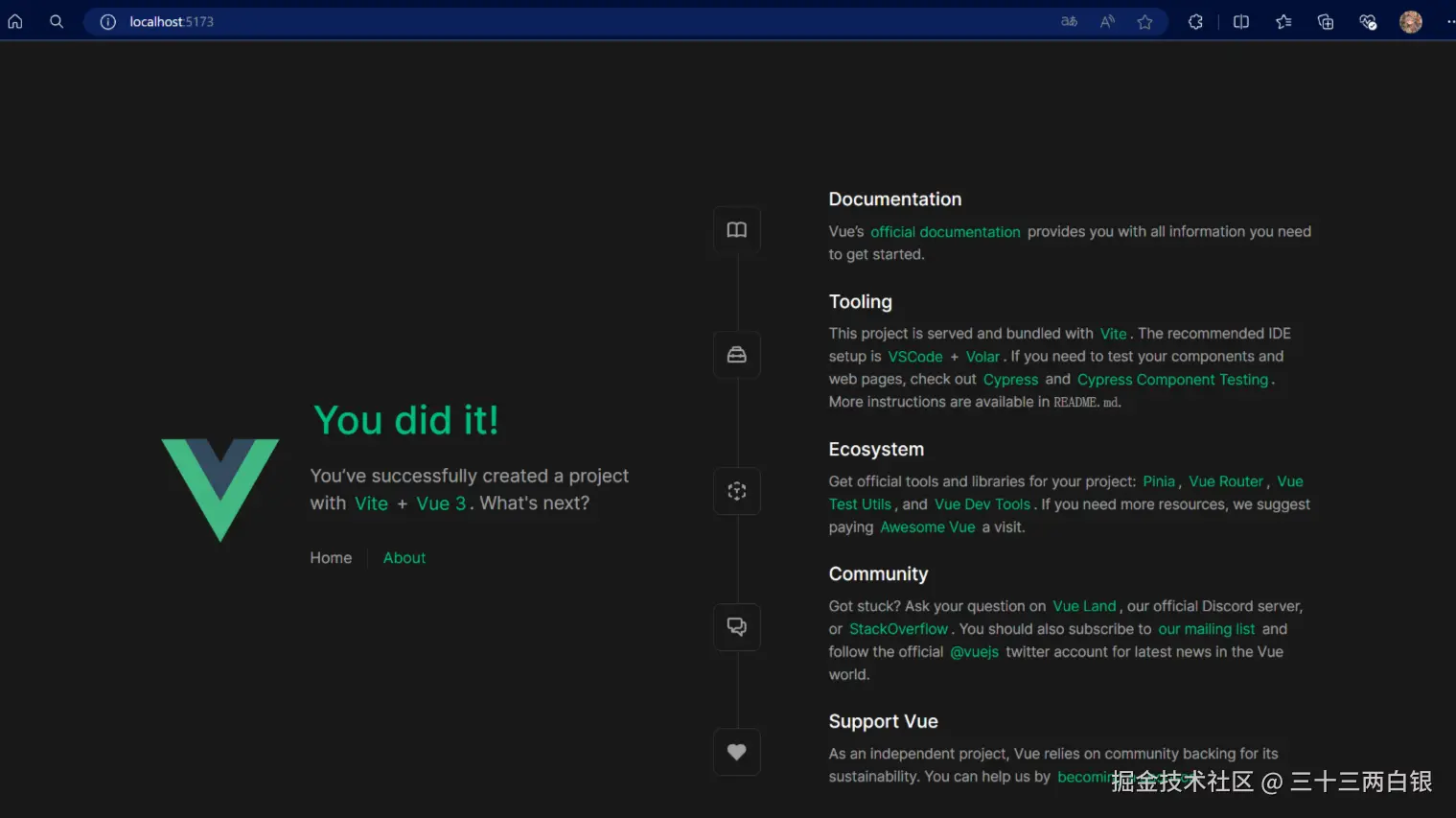The width and height of the screenshot is (1456, 818).
Task: Open the Vue Dev Tools link
Action: [982, 504]
